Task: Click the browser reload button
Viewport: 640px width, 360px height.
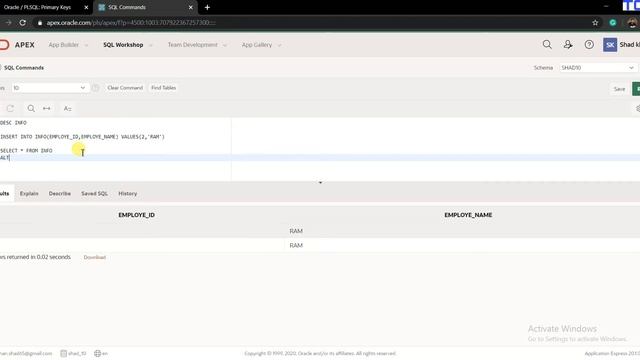Action: (22, 23)
